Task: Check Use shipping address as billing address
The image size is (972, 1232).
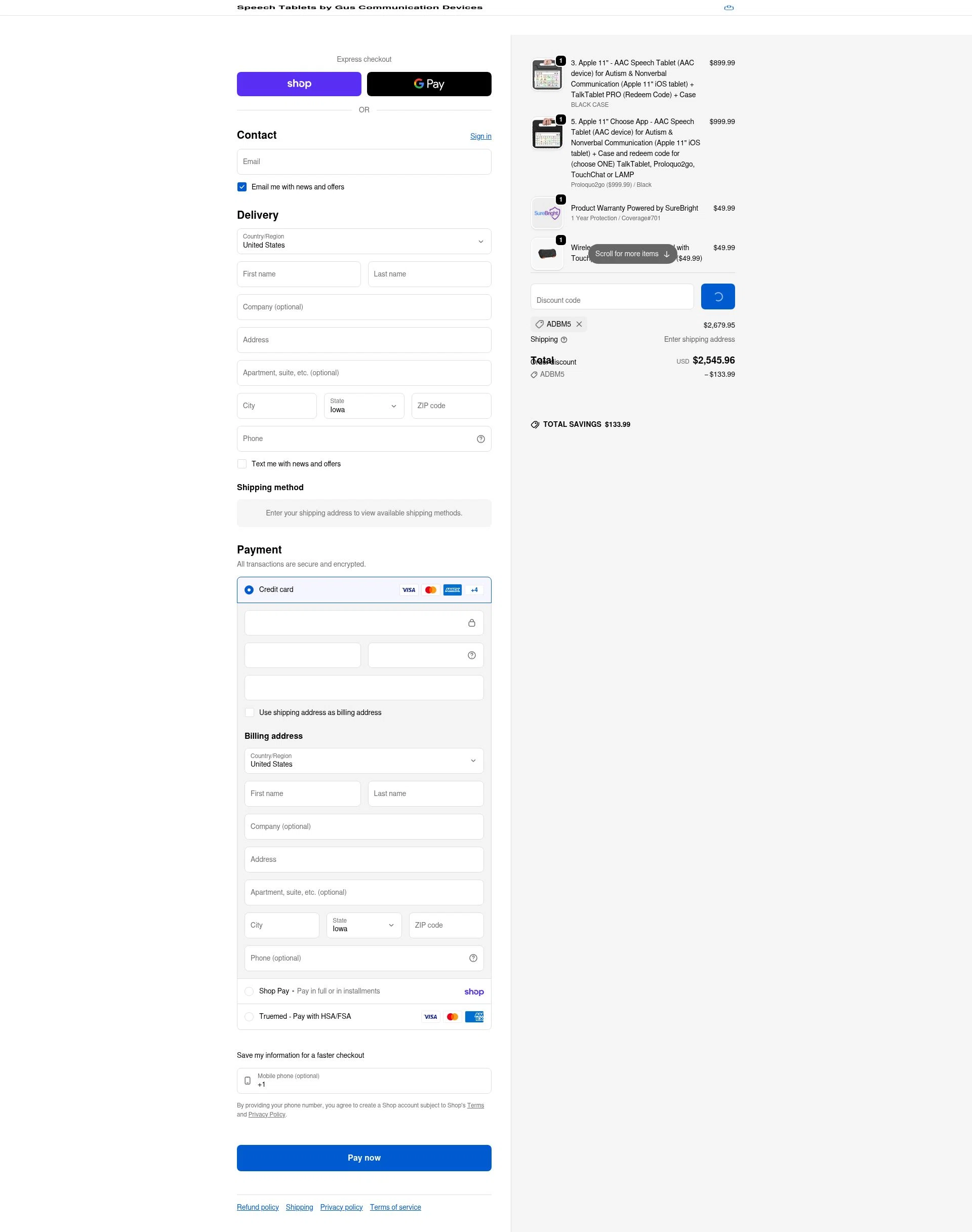Action: (x=249, y=712)
